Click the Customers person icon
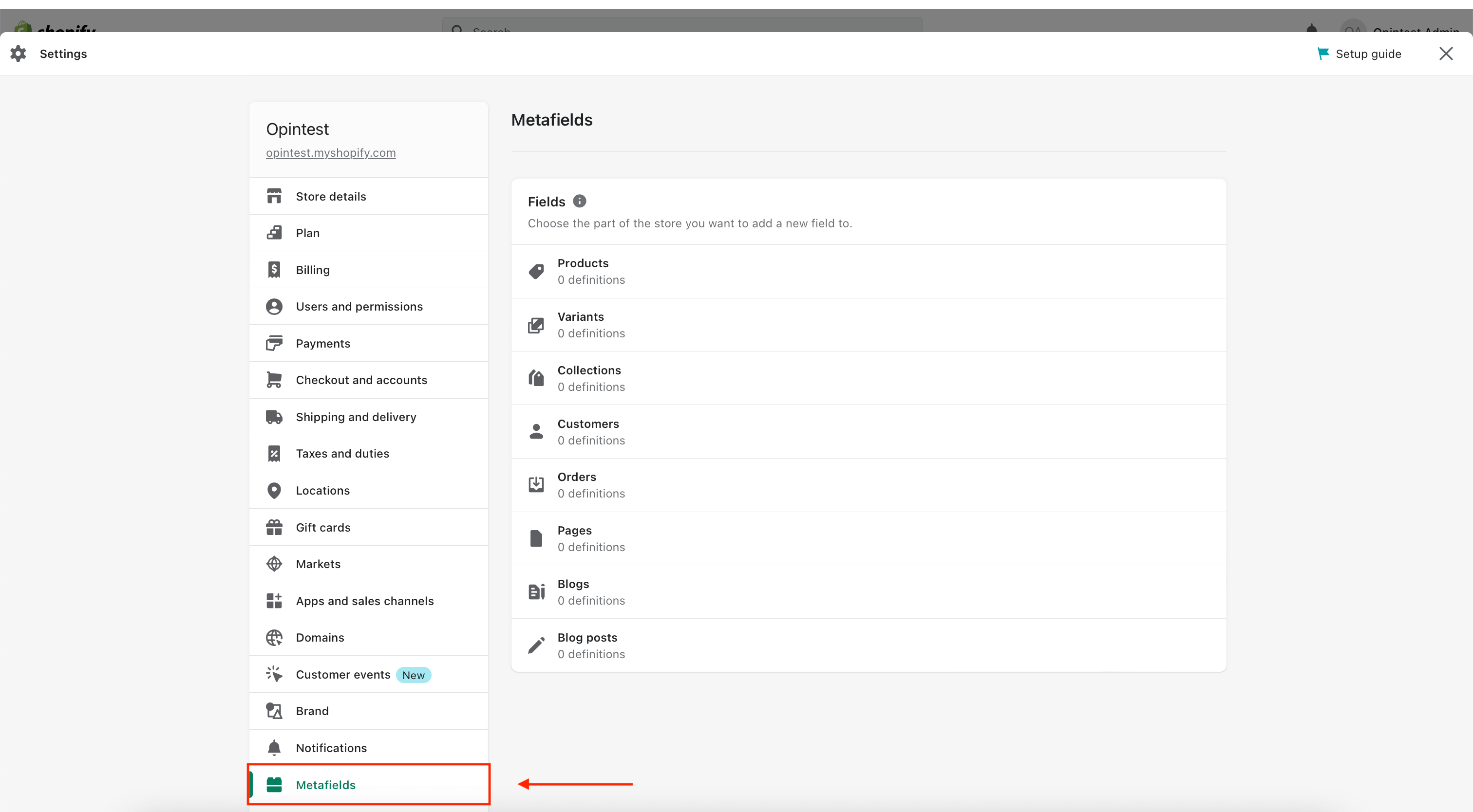This screenshot has height=812, width=1473. pos(536,431)
